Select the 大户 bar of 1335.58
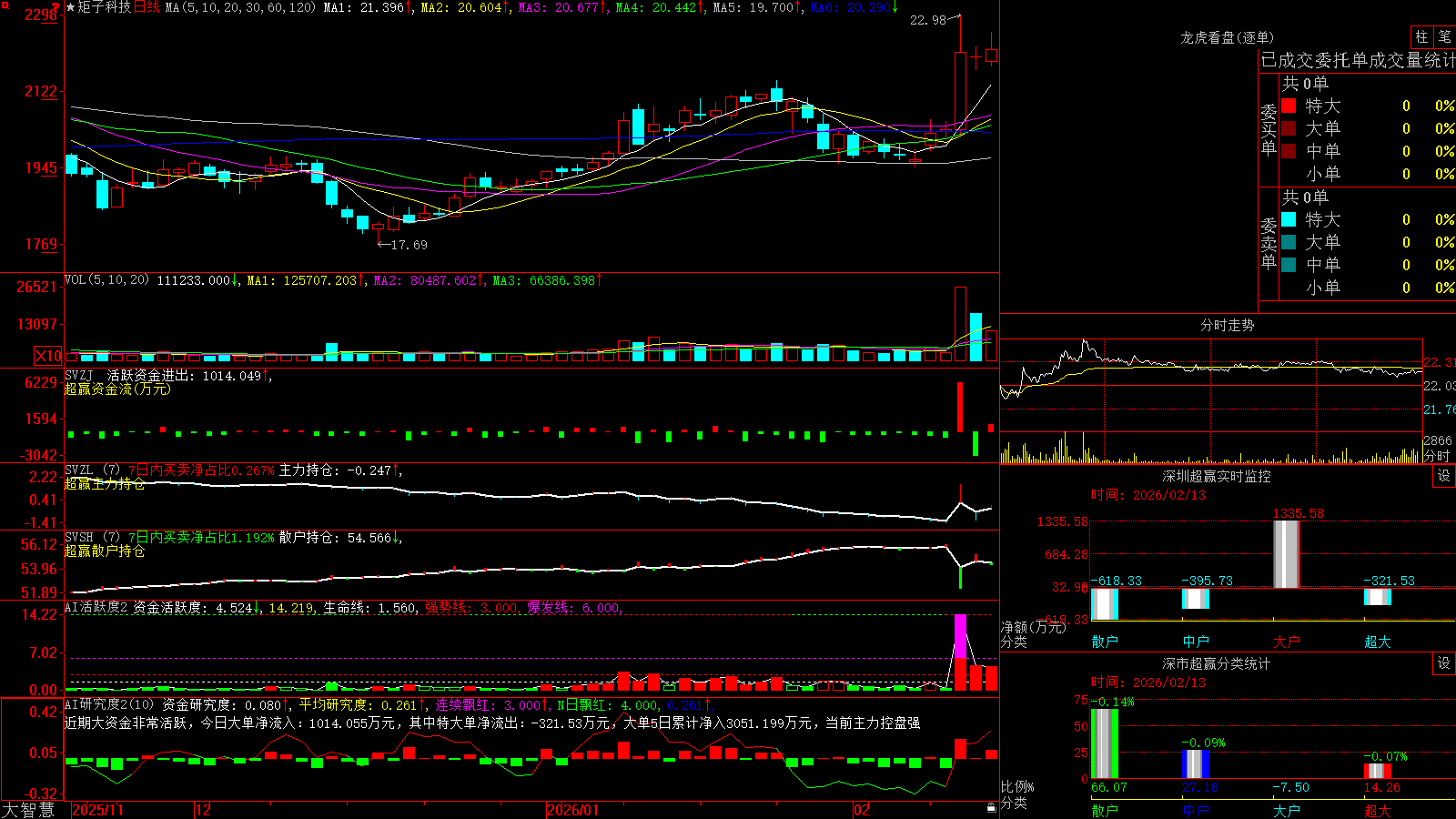Viewport: 1456px width, 819px height. (x=1286, y=554)
